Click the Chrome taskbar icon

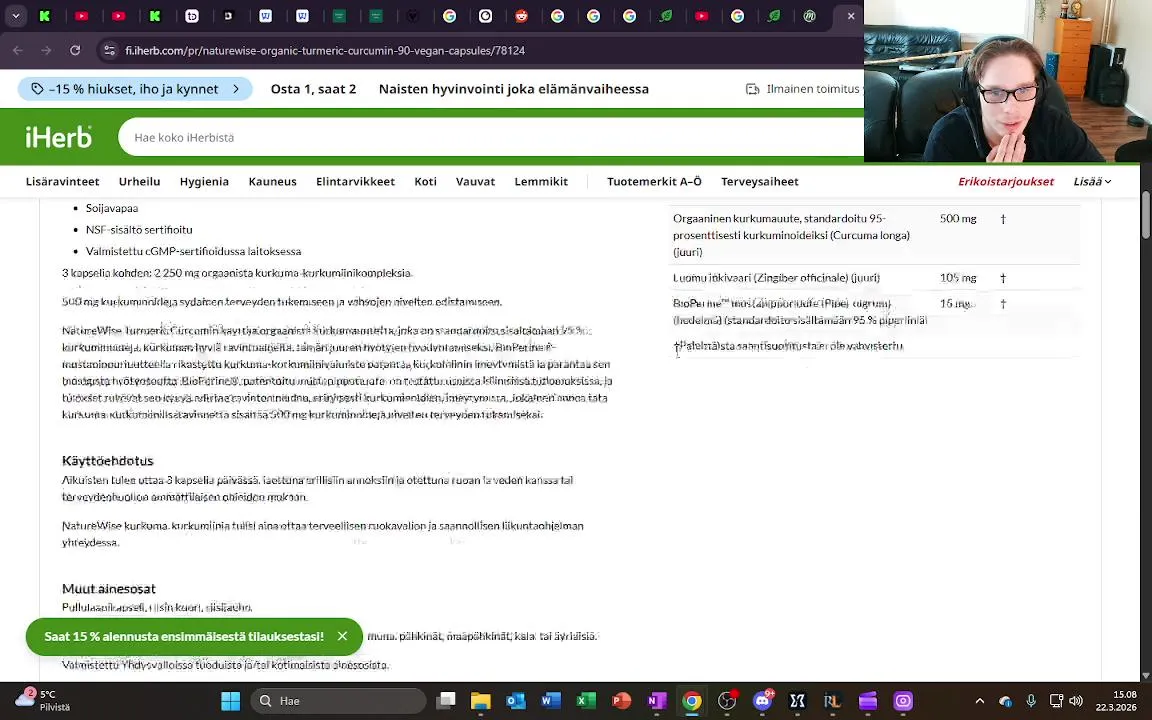pyautogui.click(x=692, y=701)
